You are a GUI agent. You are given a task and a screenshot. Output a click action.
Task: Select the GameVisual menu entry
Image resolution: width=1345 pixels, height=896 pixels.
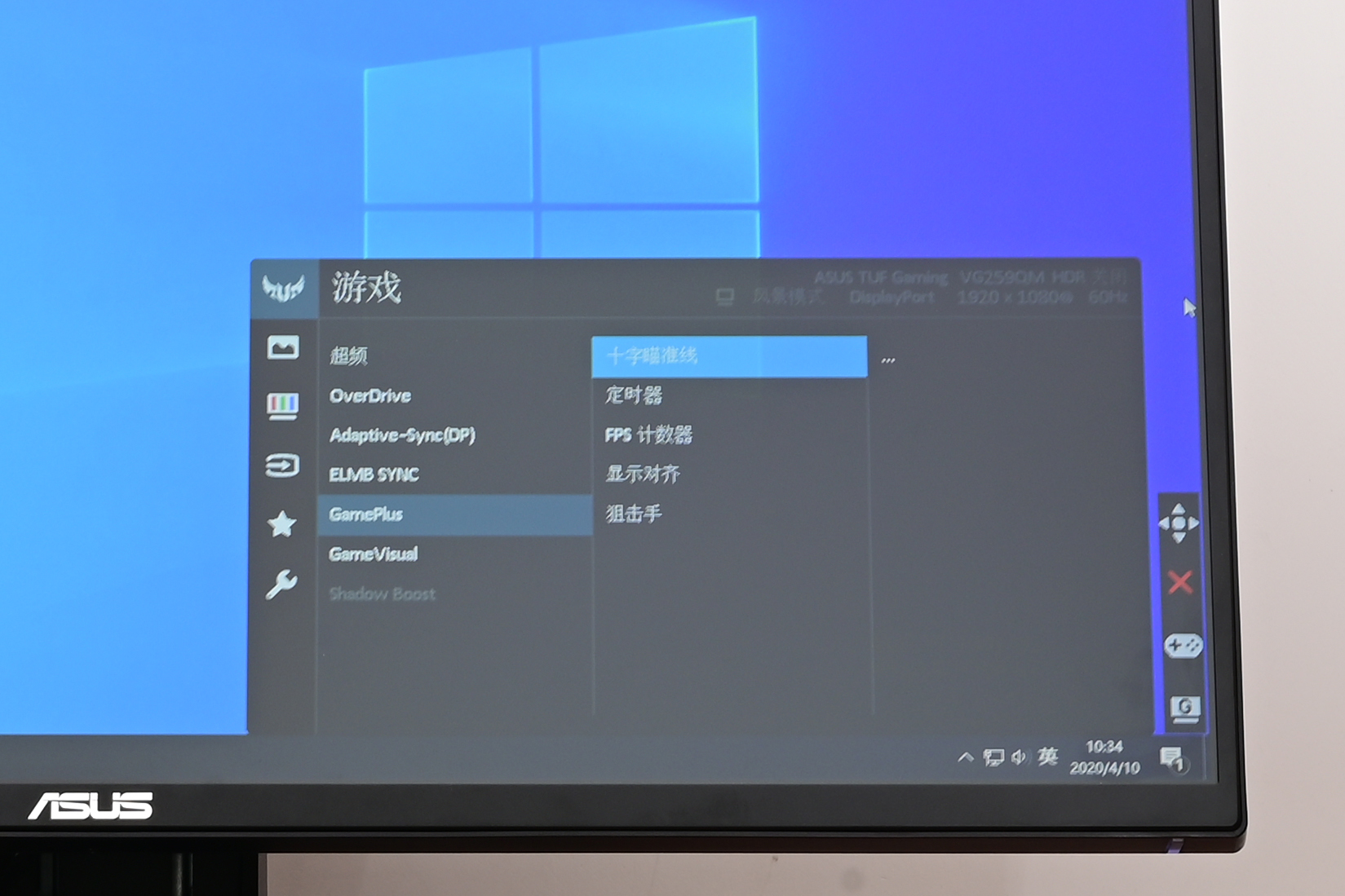click(x=372, y=554)
